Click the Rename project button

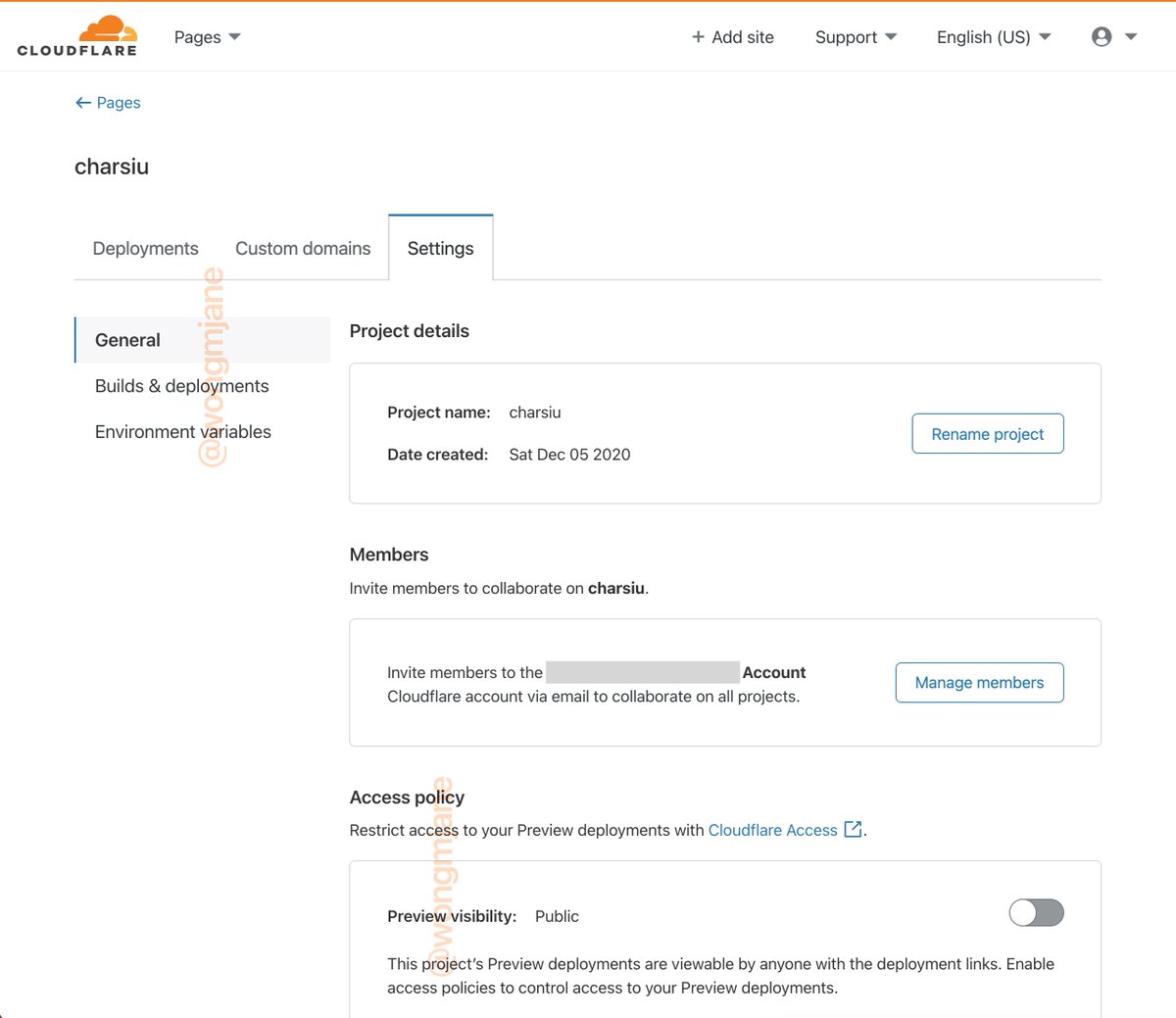pos(988,434)
